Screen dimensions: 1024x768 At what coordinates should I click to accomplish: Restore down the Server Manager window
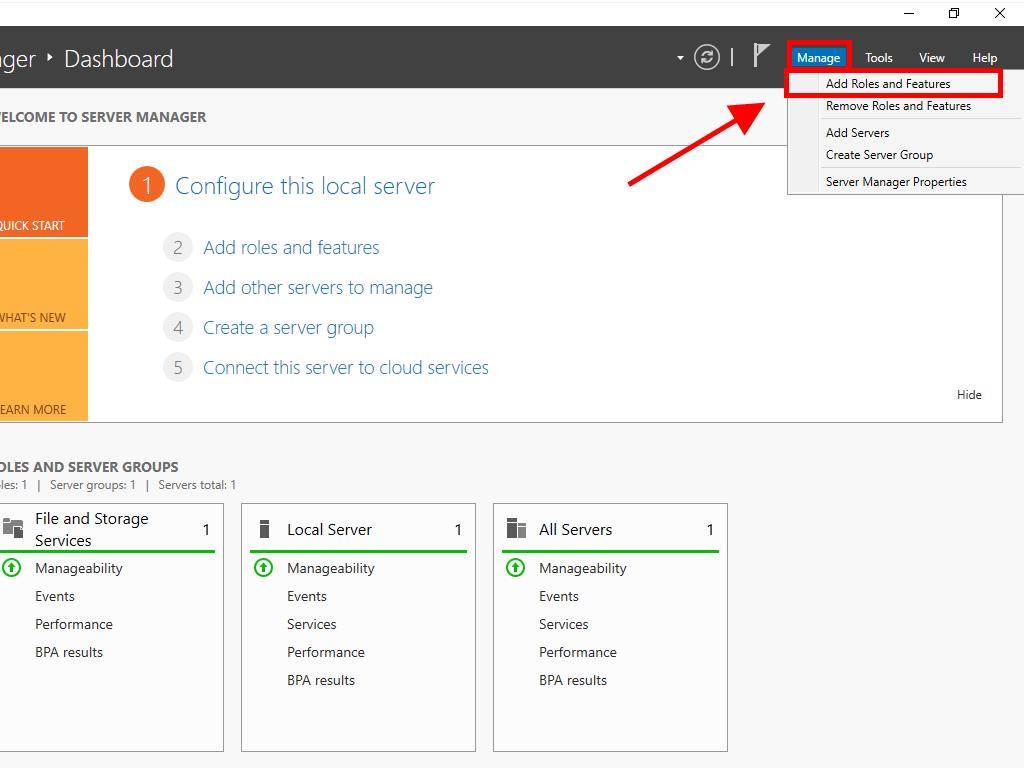pos(954,13)
